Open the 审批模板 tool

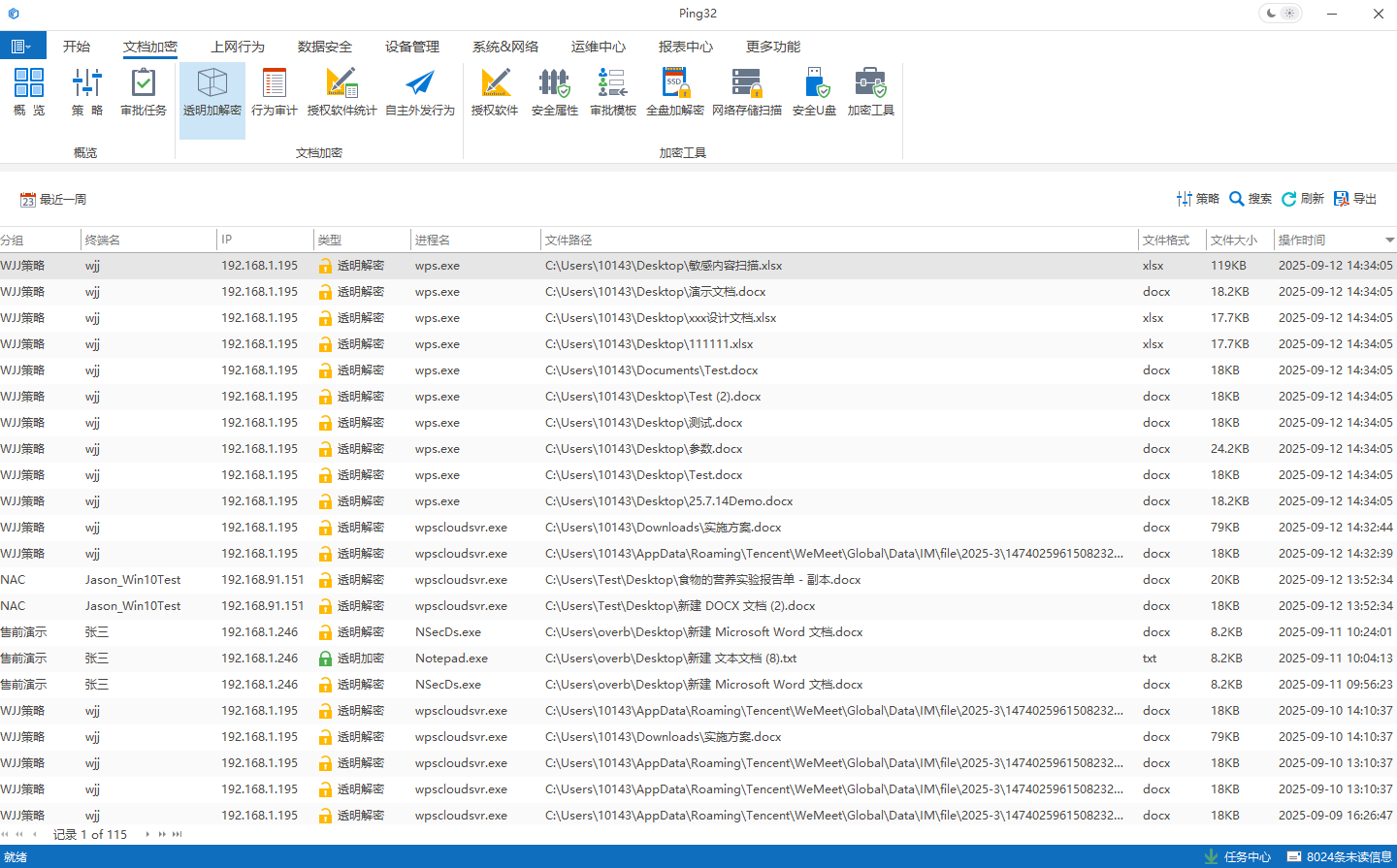click(x=612, y=93)
